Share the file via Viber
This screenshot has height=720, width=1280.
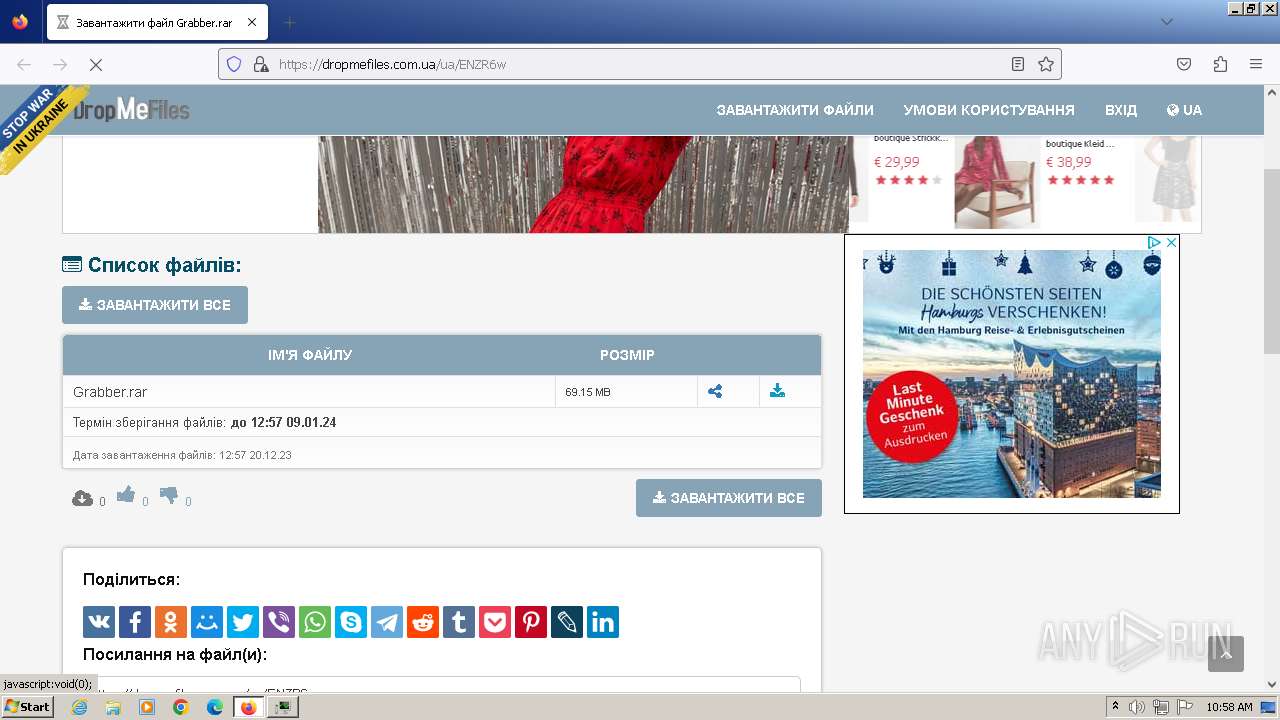click(x=279, y=622)
